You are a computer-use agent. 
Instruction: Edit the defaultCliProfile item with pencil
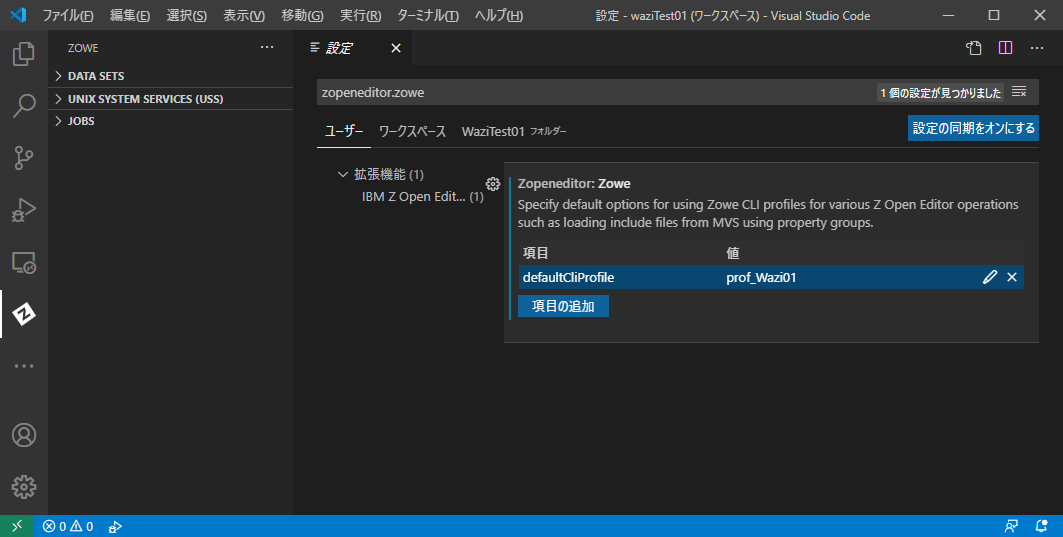990,277
